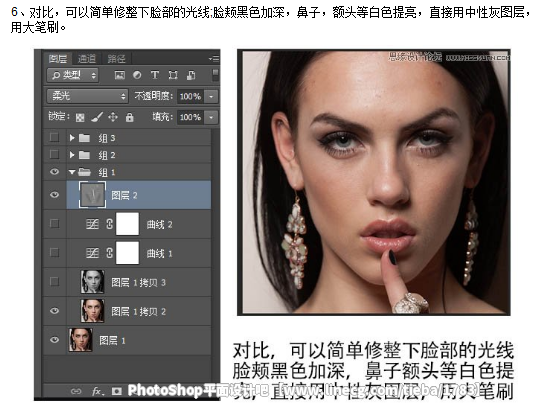
Task: Select the 组 2 folder icon
Action: [84, 155]
